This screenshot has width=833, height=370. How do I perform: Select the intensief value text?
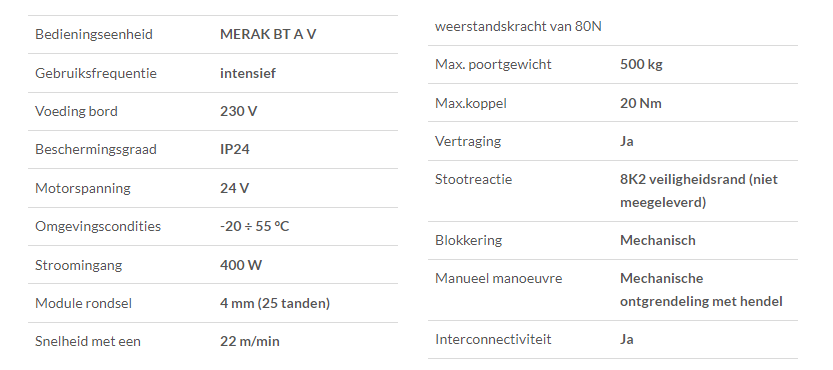coord(248,73)
